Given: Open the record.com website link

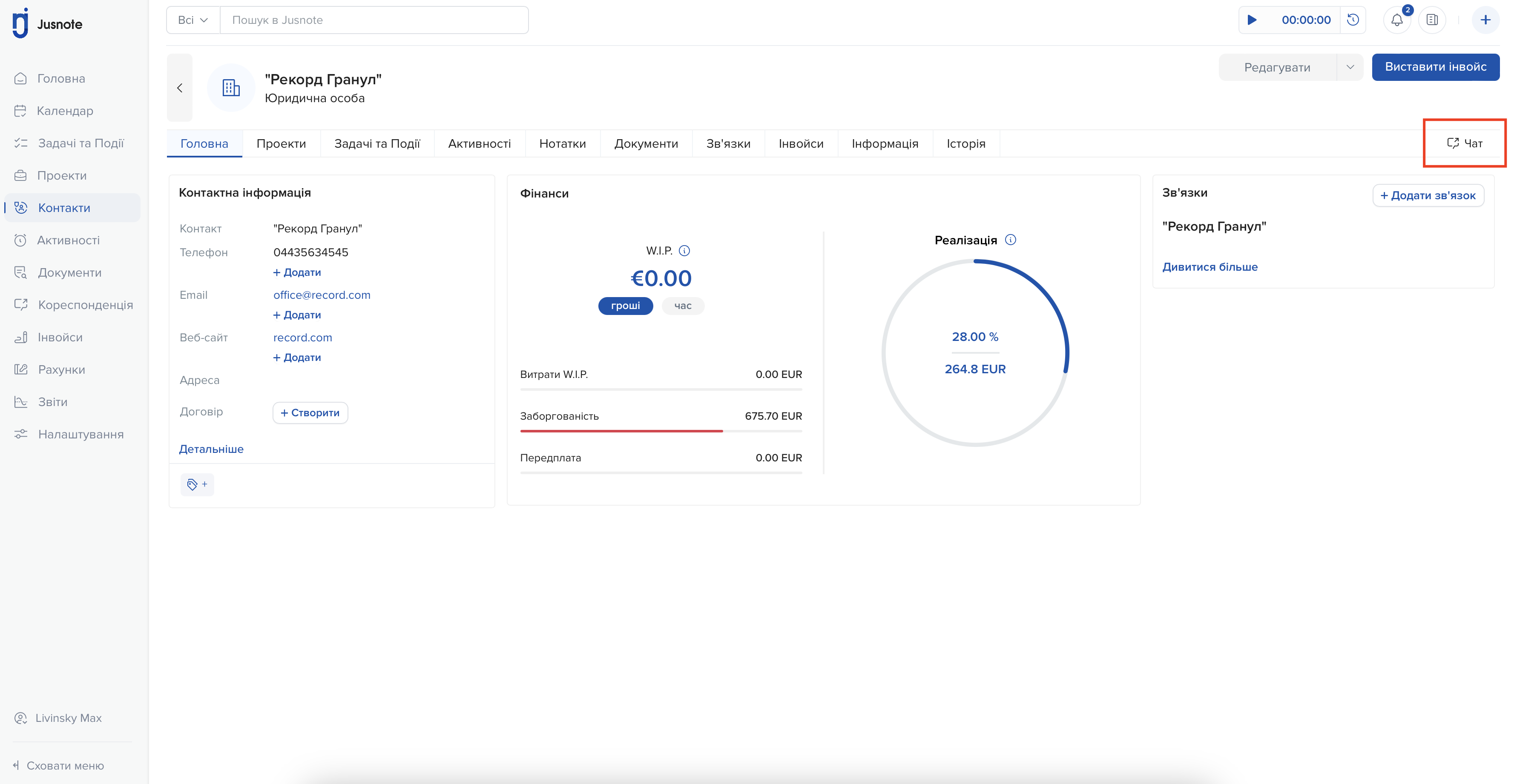Looking at the screenshot, I should (303, 337).
